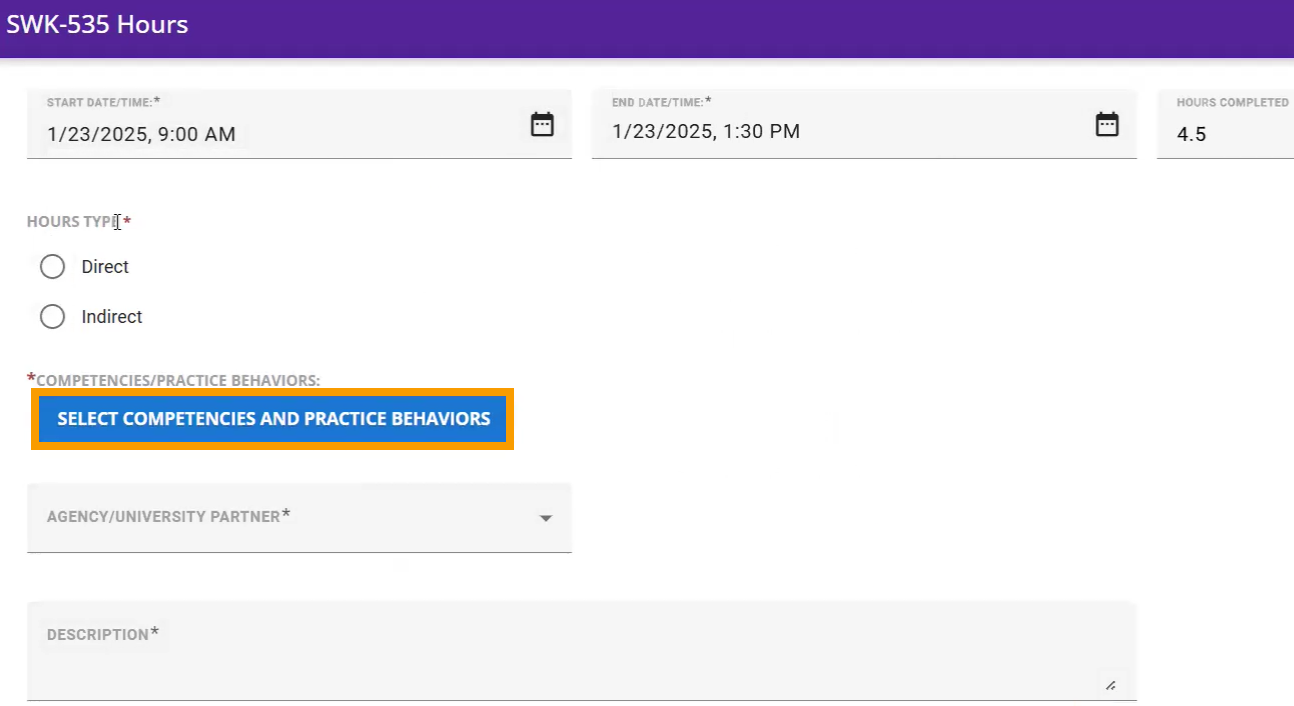Click the Description resize handle

tap(1110, 686)
